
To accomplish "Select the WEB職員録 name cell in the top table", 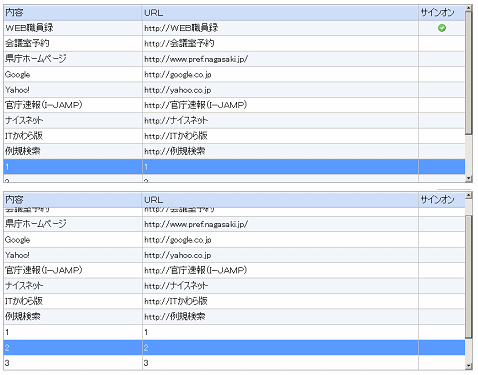I will [x=73, y=28].
